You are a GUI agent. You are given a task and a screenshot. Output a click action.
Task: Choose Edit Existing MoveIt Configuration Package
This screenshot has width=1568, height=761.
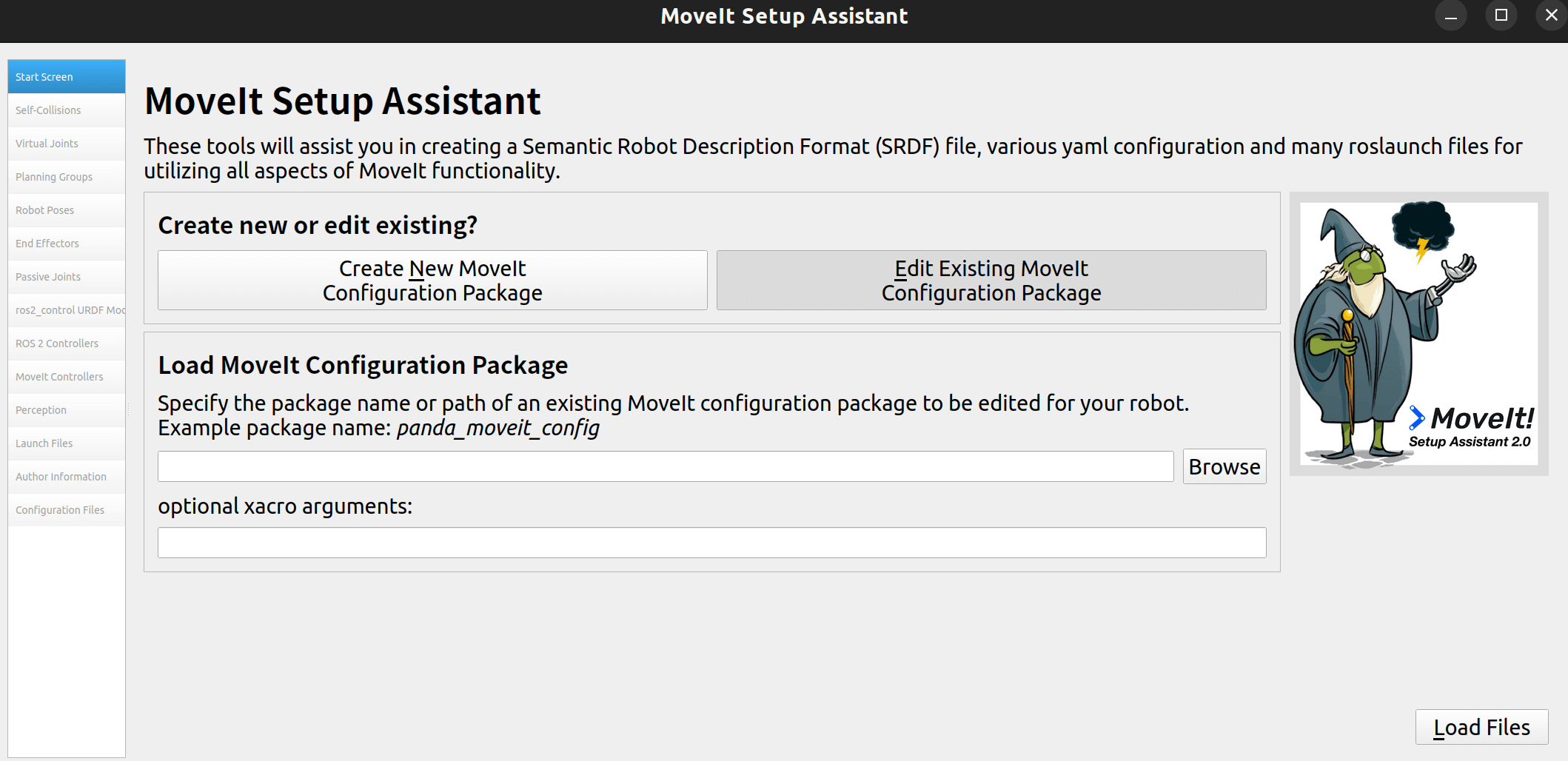[x=991, y=281]
